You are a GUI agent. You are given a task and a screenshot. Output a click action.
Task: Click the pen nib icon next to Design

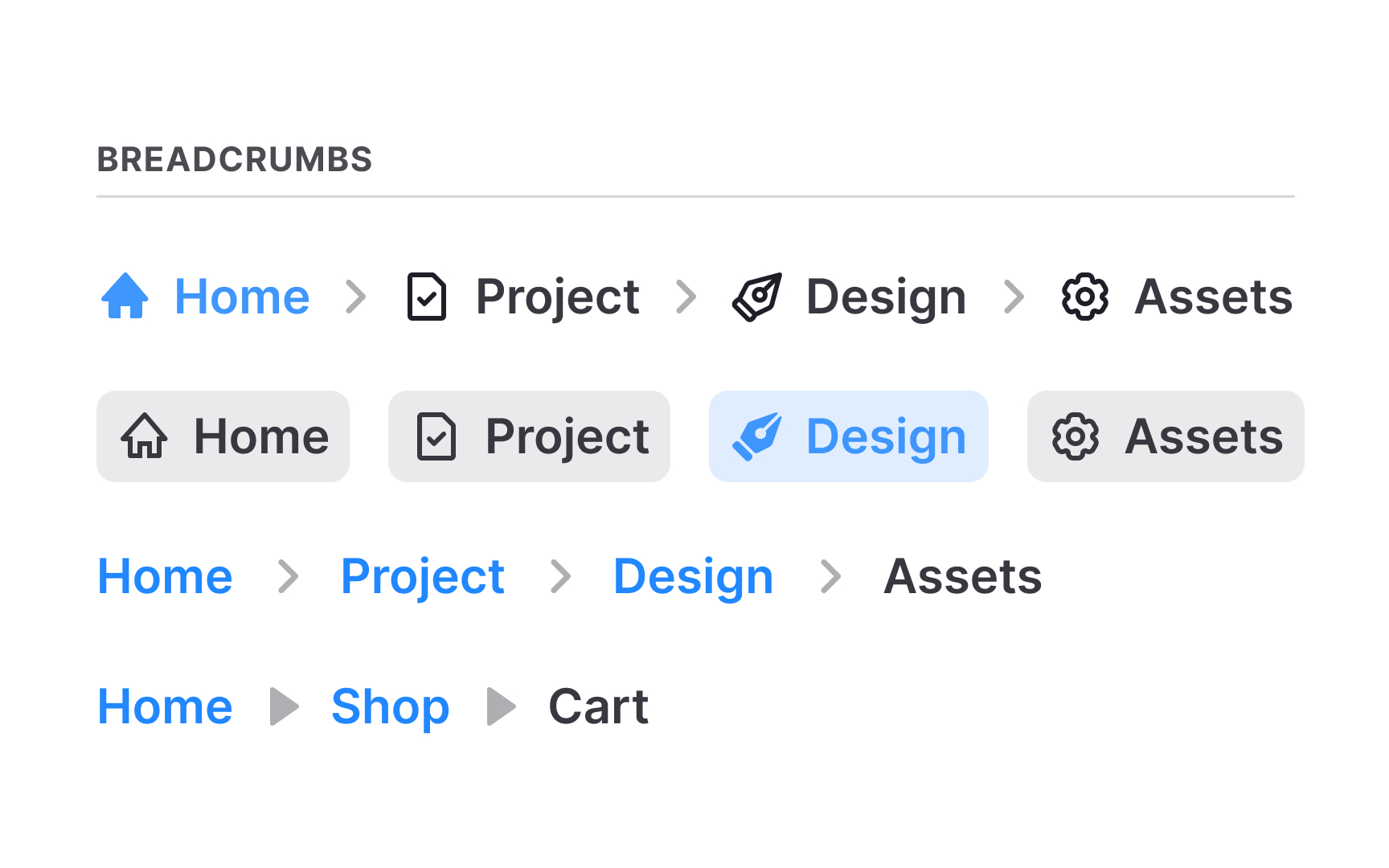[756, 297]
